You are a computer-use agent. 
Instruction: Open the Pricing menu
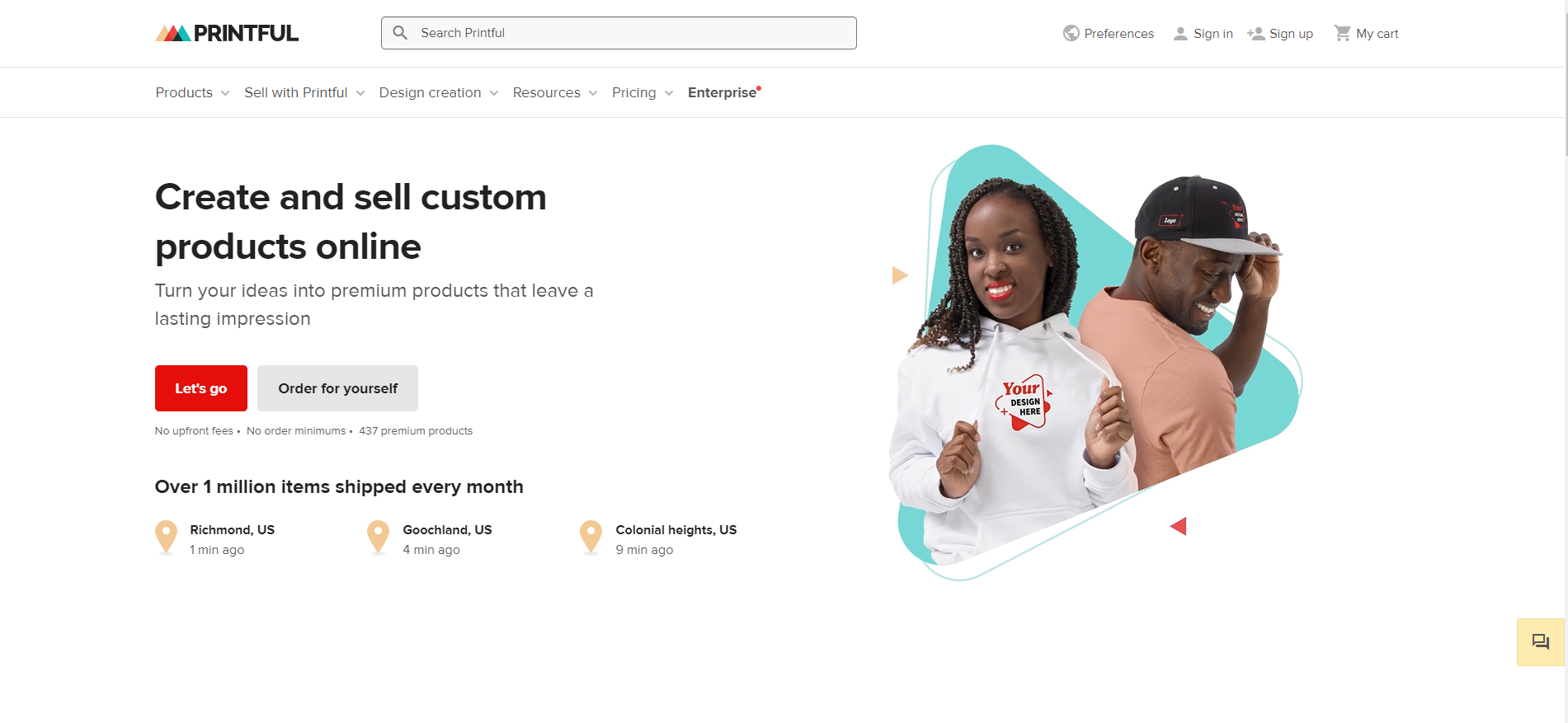coord(643,92)
